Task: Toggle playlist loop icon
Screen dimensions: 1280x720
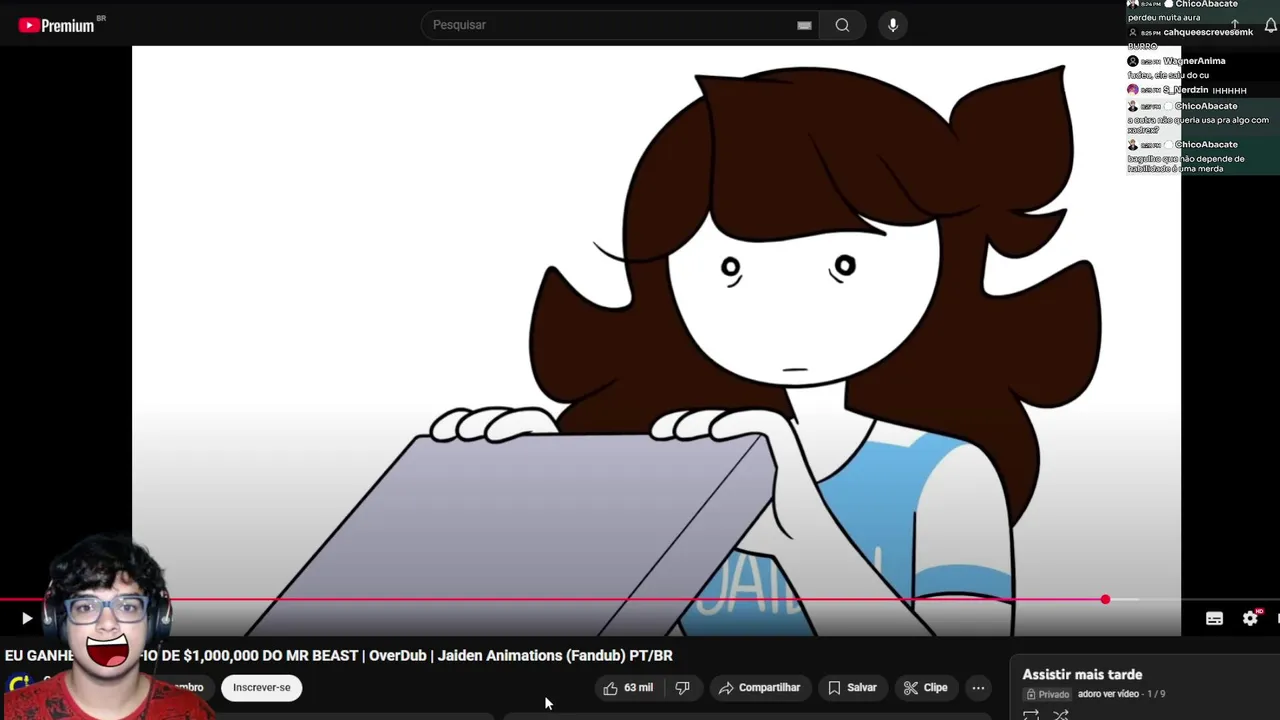Action: pos(1031,714)
